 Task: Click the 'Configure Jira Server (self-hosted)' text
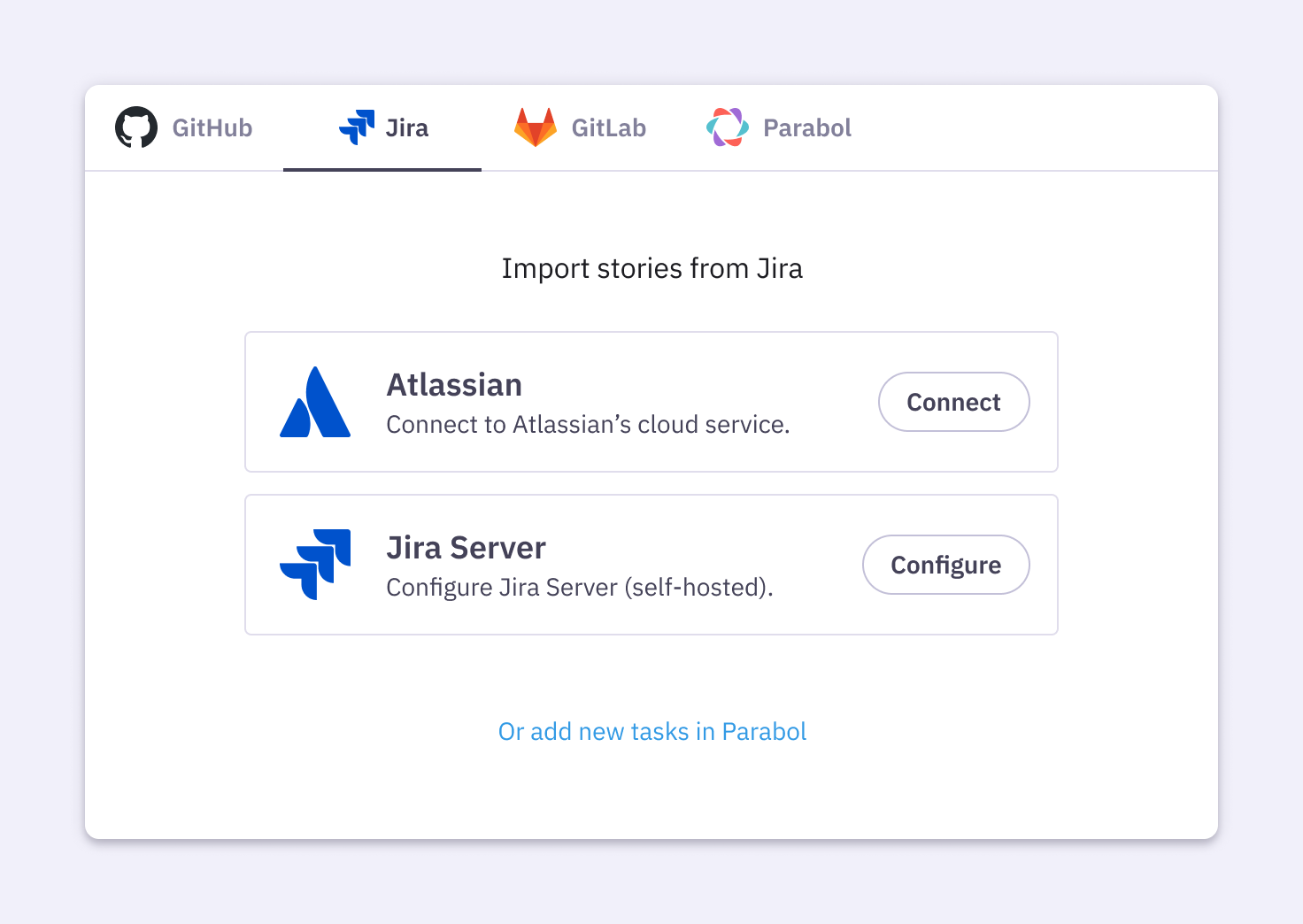pyautogui.click(x=580, y=587)
